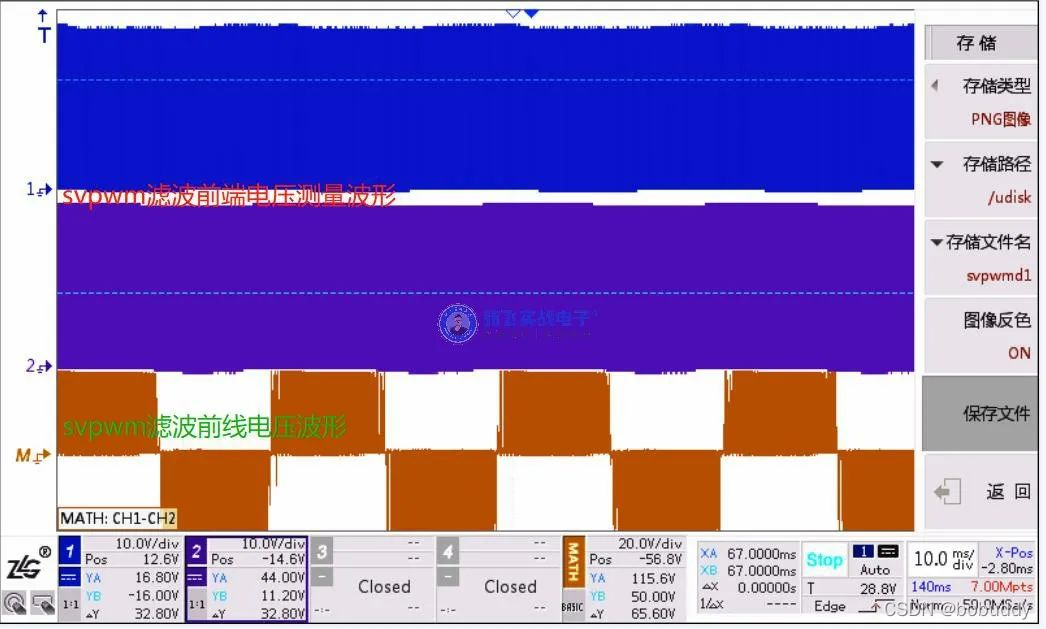This screenshot has width=1046, height=629.
Task: Click trigger level T 28.8V field
Action: pyautogui.click(x=852, y=588)
